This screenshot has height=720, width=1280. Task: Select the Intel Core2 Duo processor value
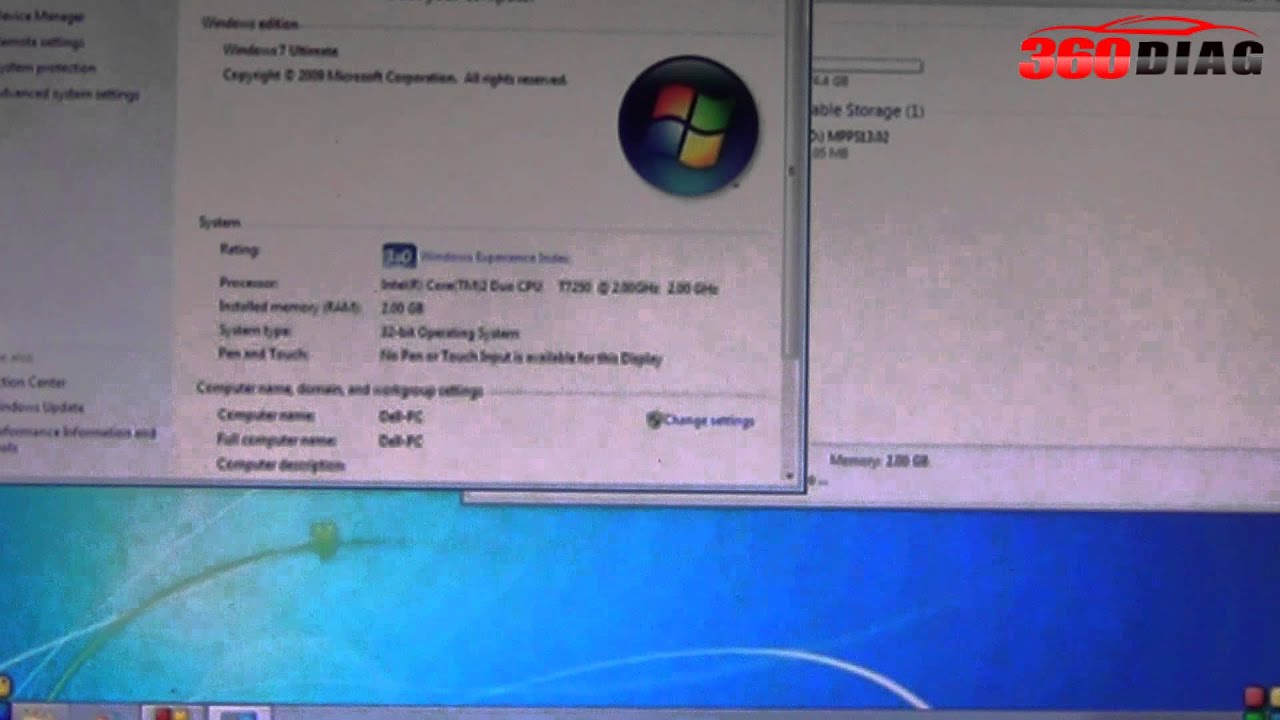(549, 287)
